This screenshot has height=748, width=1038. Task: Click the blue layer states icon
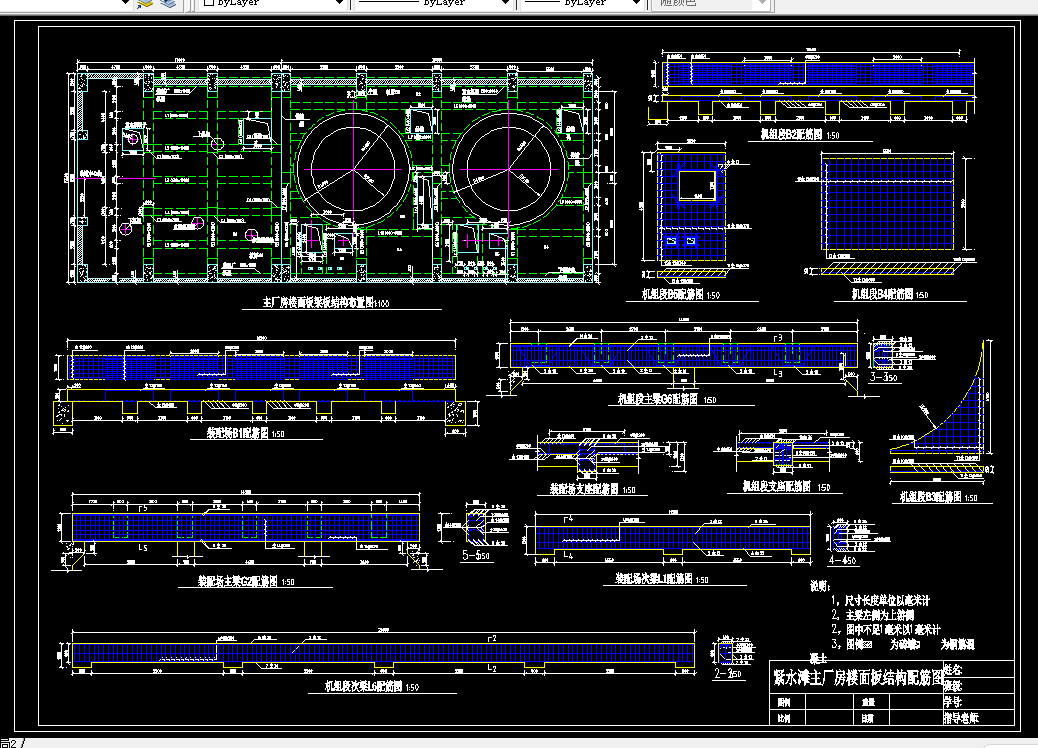[x=169, y=3]
